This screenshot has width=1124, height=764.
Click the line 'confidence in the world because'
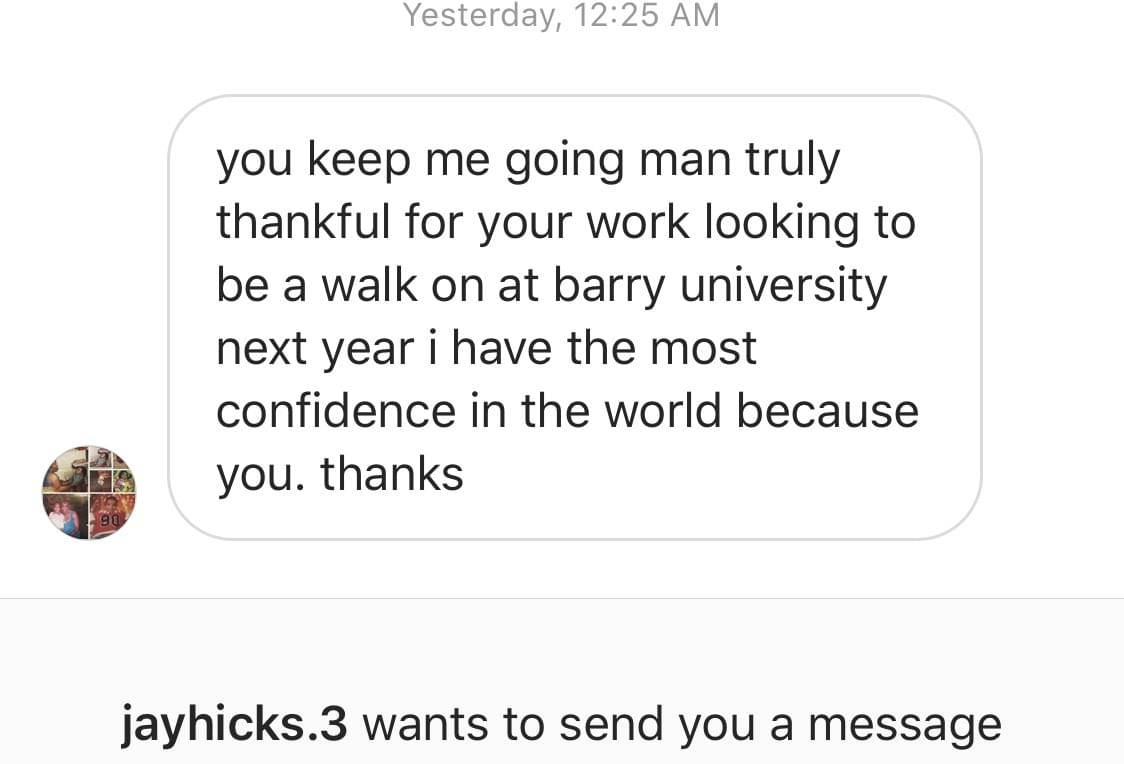coord(568,411)
